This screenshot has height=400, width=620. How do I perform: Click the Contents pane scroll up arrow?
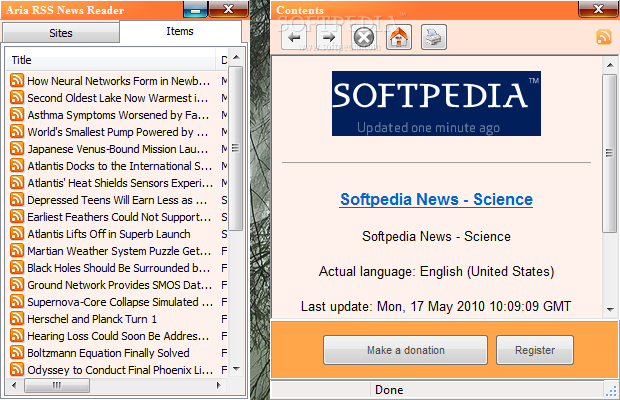(x=610, y=65)
